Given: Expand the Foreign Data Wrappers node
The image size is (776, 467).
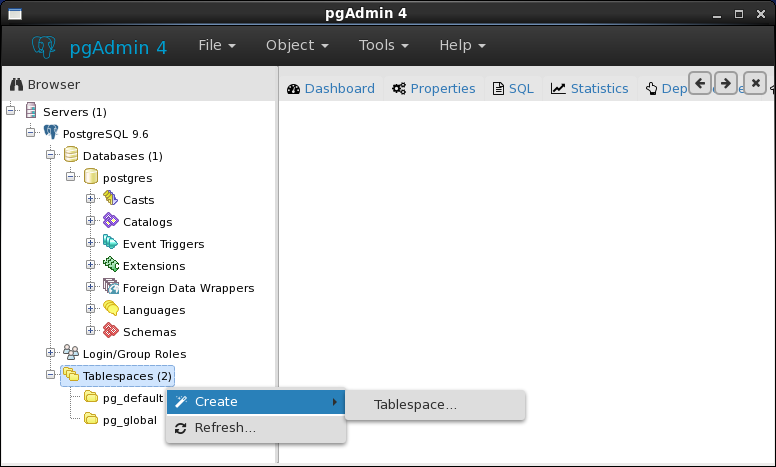Looking at the screenshot, I should pyautogui.click(x=91, y=286).
